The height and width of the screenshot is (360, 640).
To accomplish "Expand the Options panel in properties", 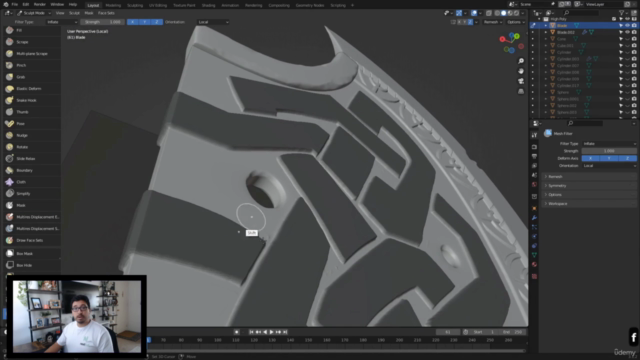I will [590, 195].
